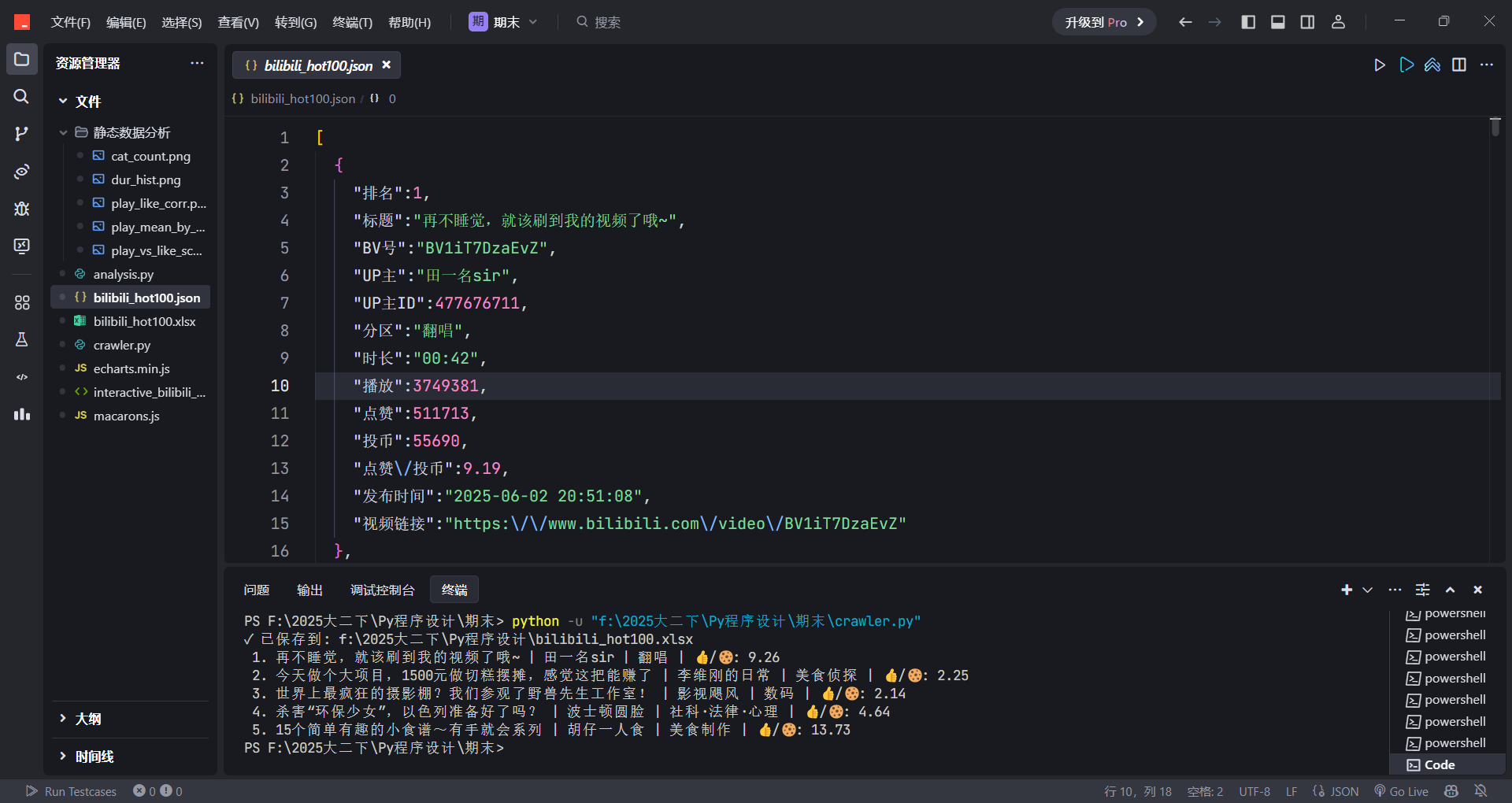Open bilibili_hot100.xlsx file
The height and width of the screenshot is (803, 1512).
[145, 321]
